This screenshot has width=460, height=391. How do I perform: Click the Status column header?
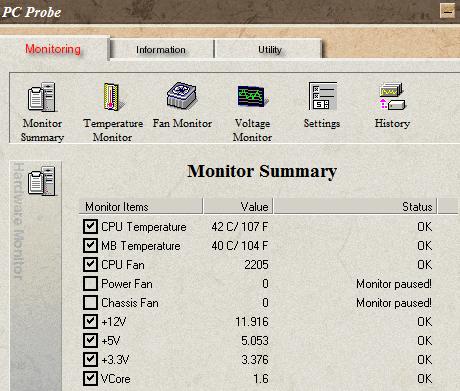pos(355,206)
